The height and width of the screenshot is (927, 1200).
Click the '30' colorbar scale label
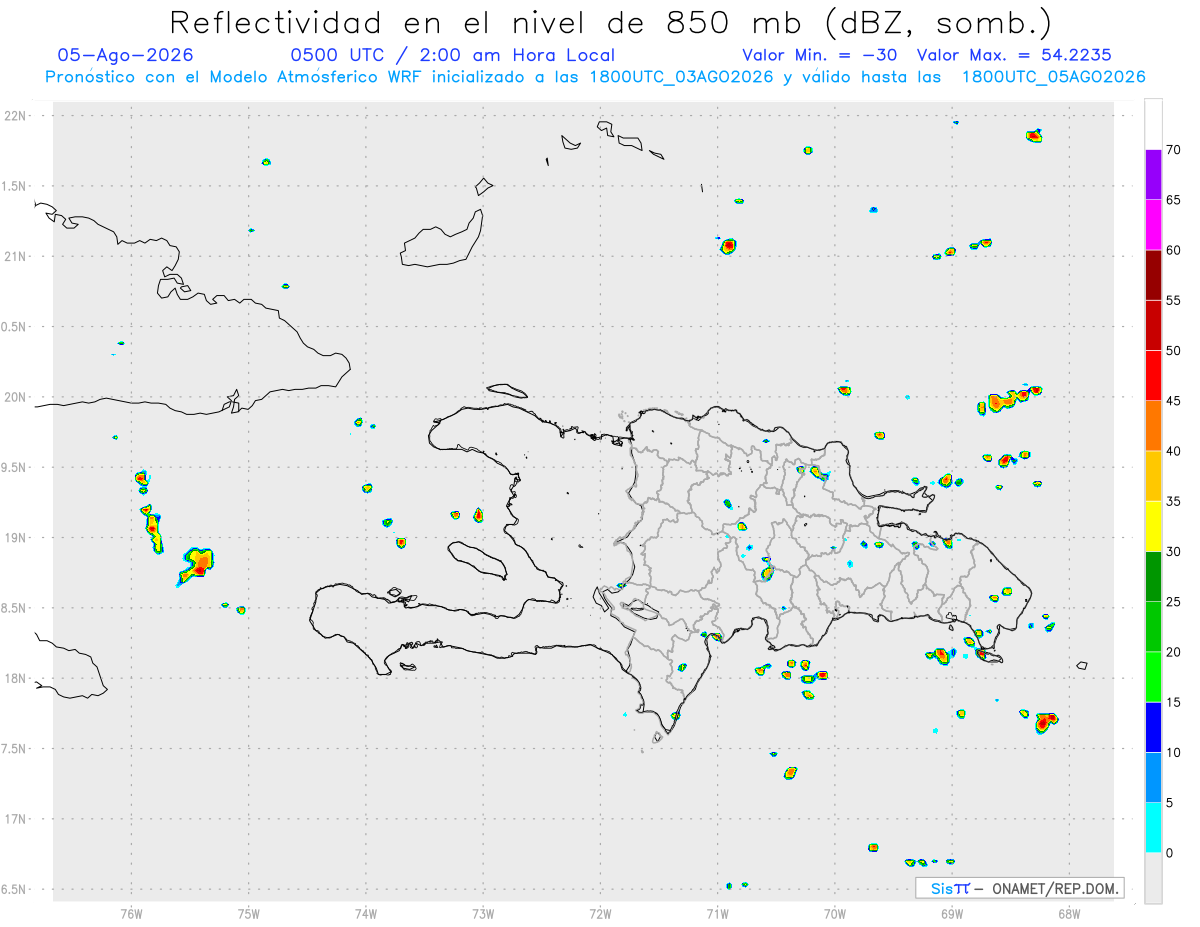pyautogui.click(x=1173, y=552)
